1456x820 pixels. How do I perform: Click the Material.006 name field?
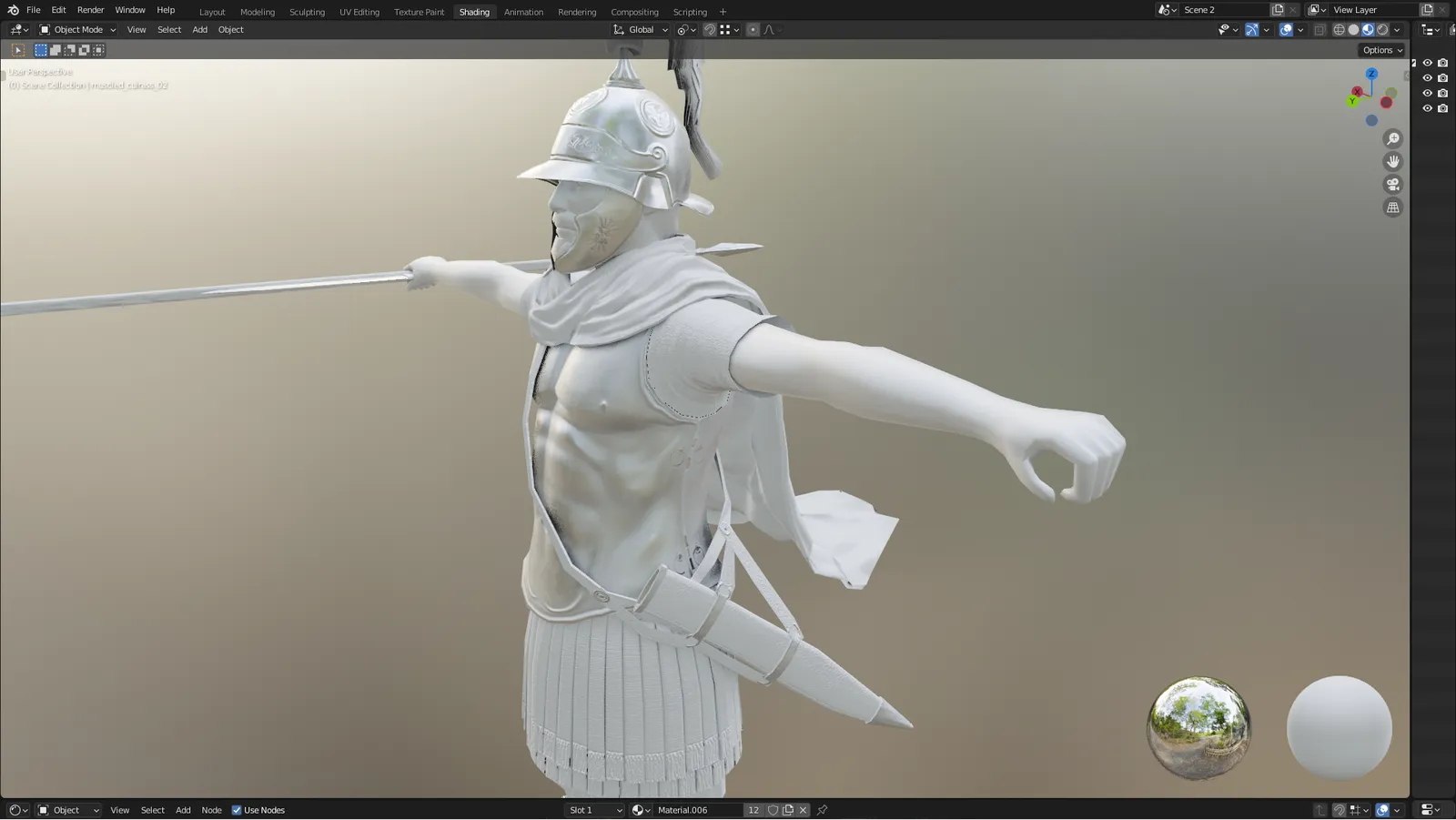(697, 810)
